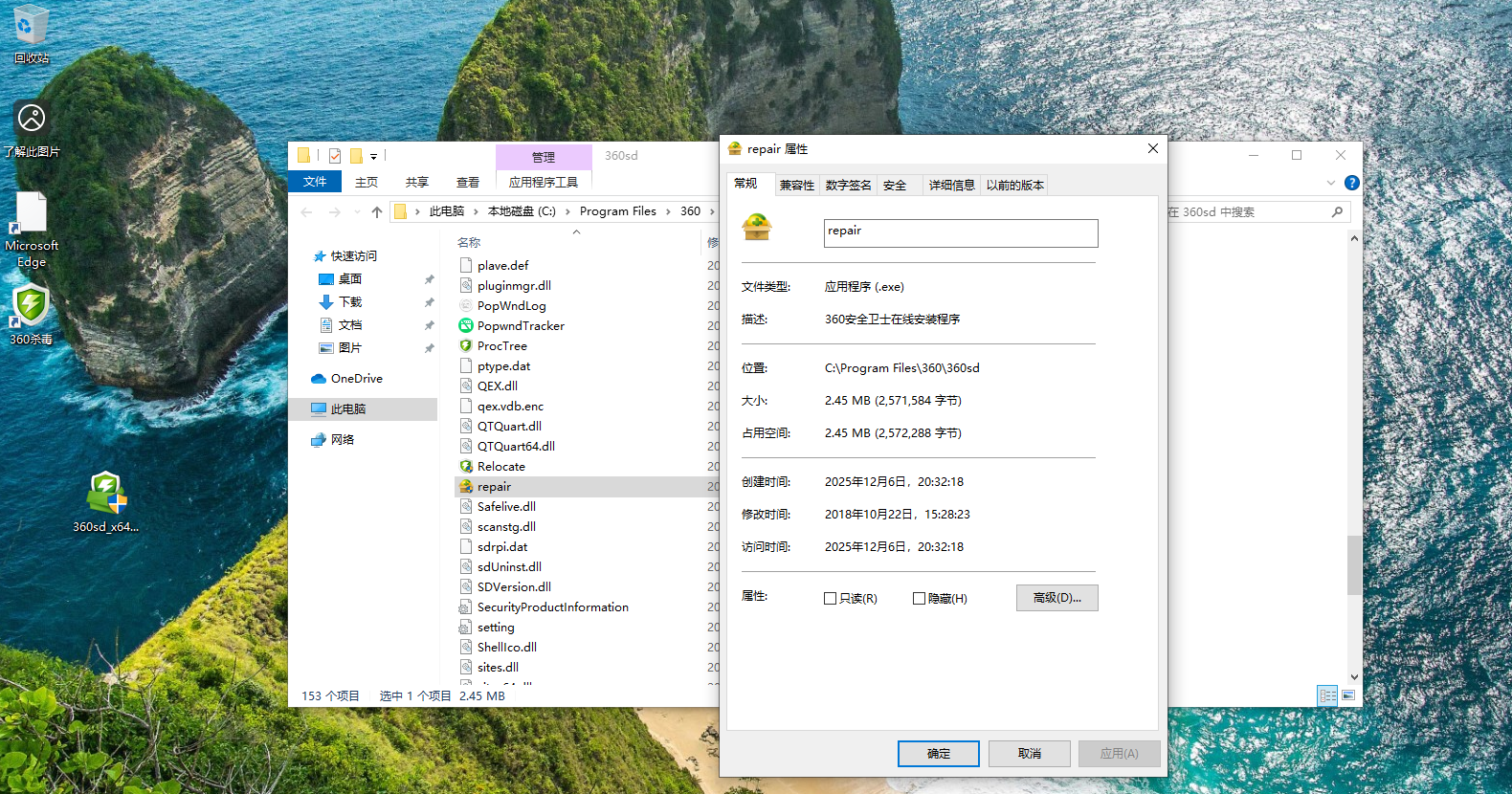The width and height of the screenshot is (1512, 794).
Task: Open recent locations dropdown arrow
Action: pyautogui.click(x=357, y=212)
